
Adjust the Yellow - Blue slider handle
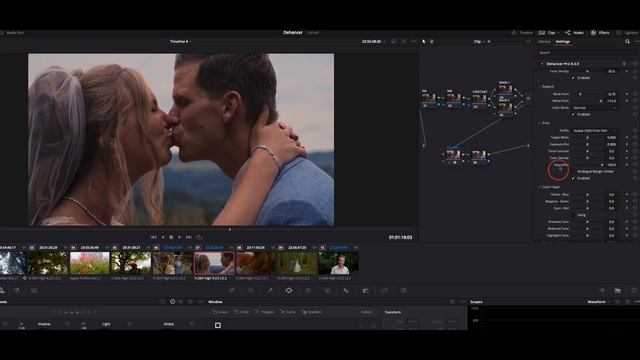(587, 195)
